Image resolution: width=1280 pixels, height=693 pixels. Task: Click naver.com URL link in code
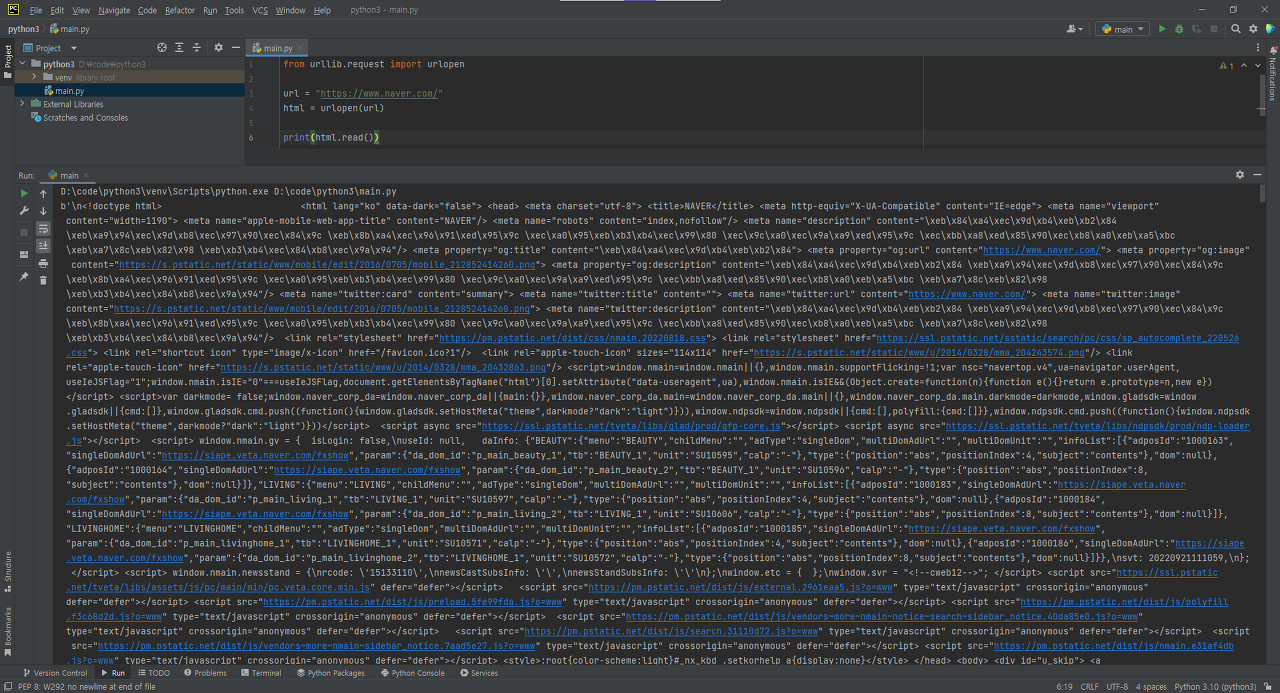[379, 93]
